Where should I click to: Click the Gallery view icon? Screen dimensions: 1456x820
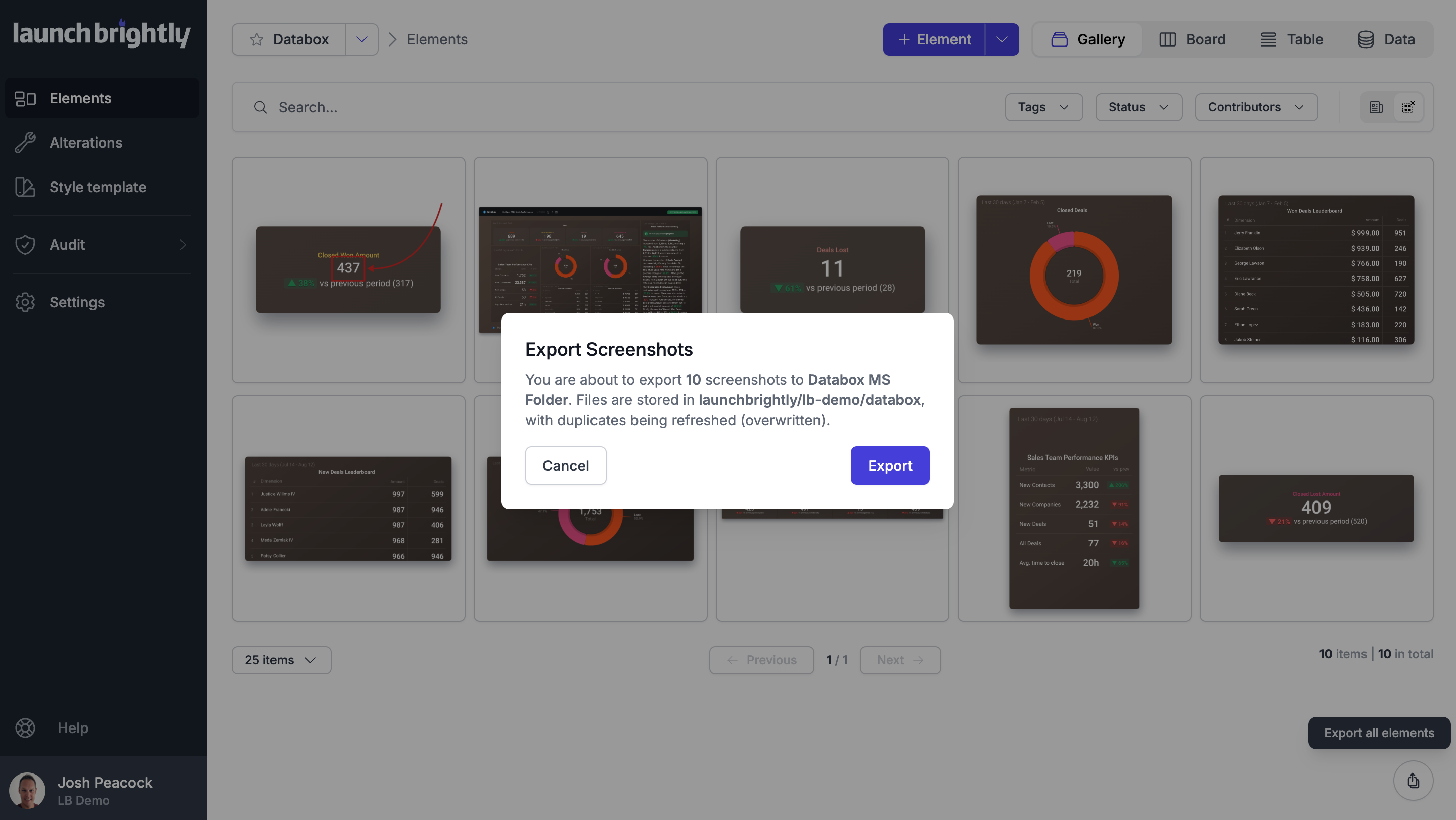1059,39
